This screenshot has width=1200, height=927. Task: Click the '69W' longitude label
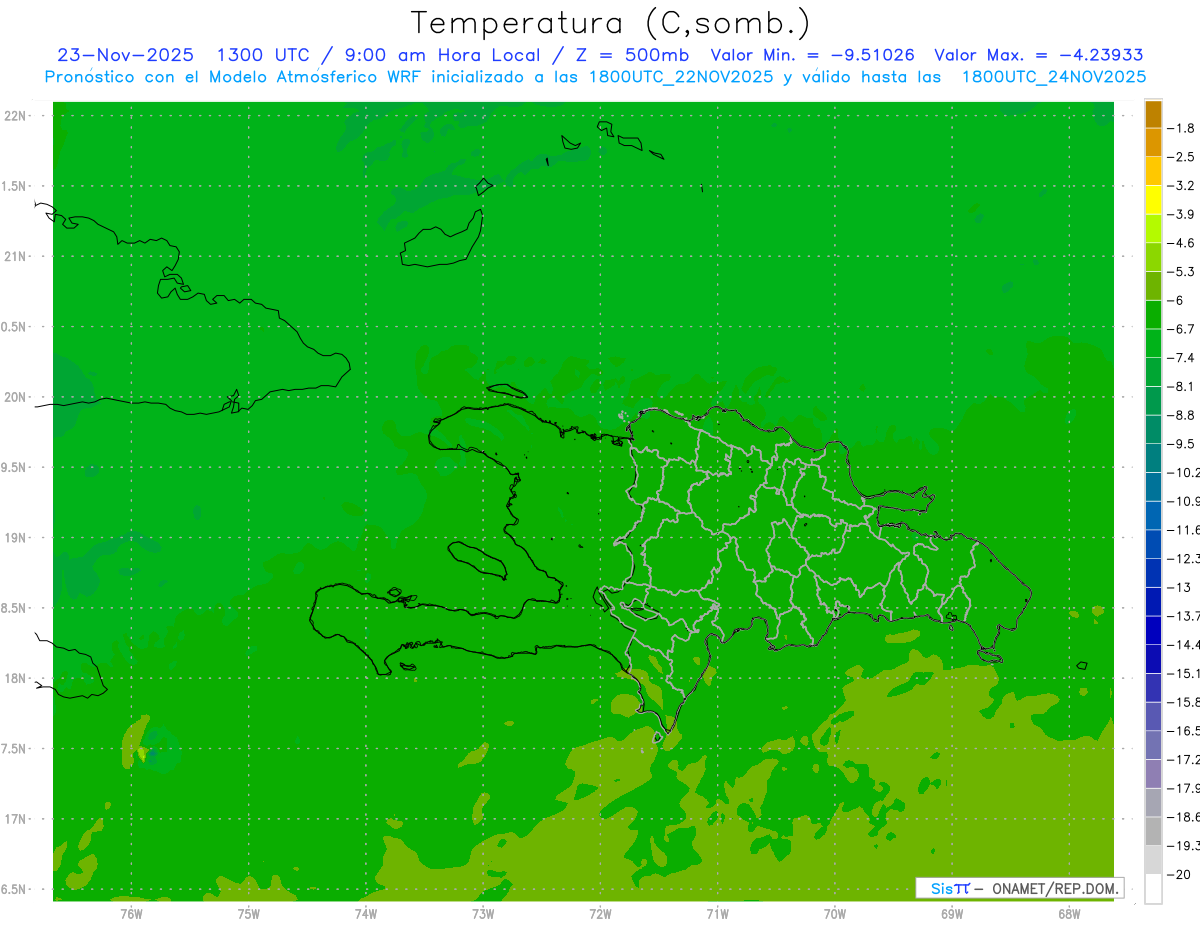pos(952,914)
